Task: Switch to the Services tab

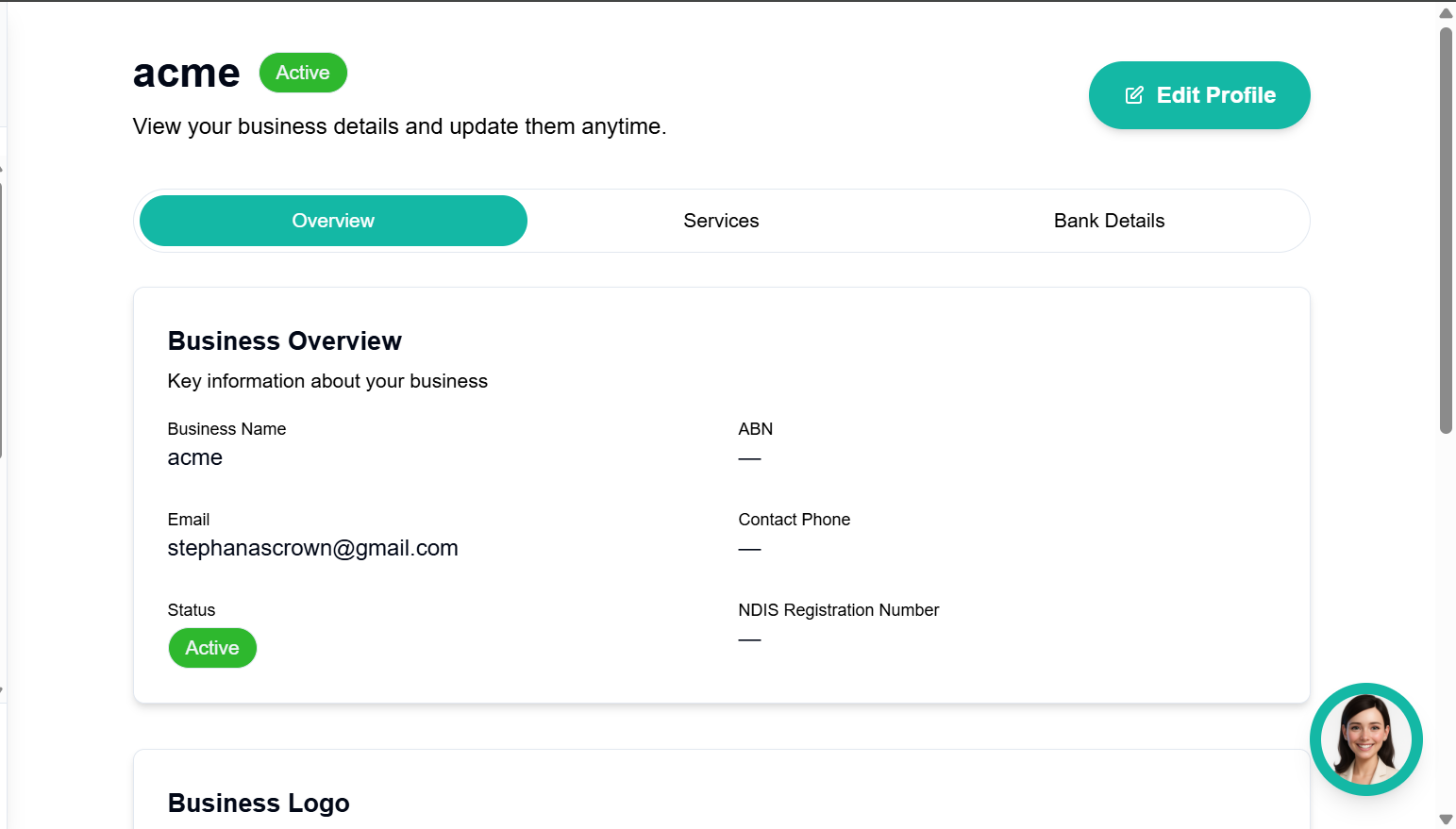Action: 721,220
